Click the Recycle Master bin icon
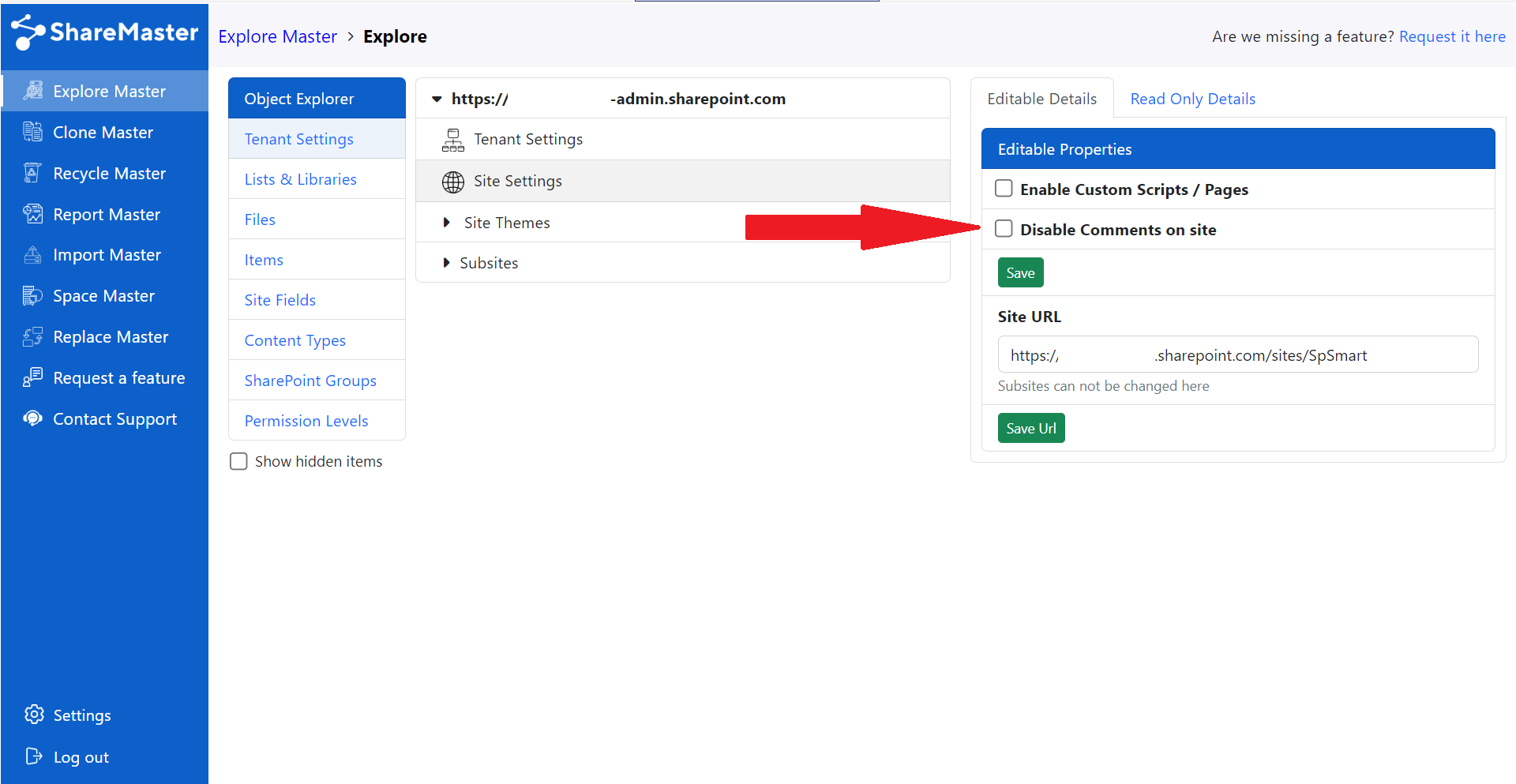1516x784 pixels. click(33, 173)
